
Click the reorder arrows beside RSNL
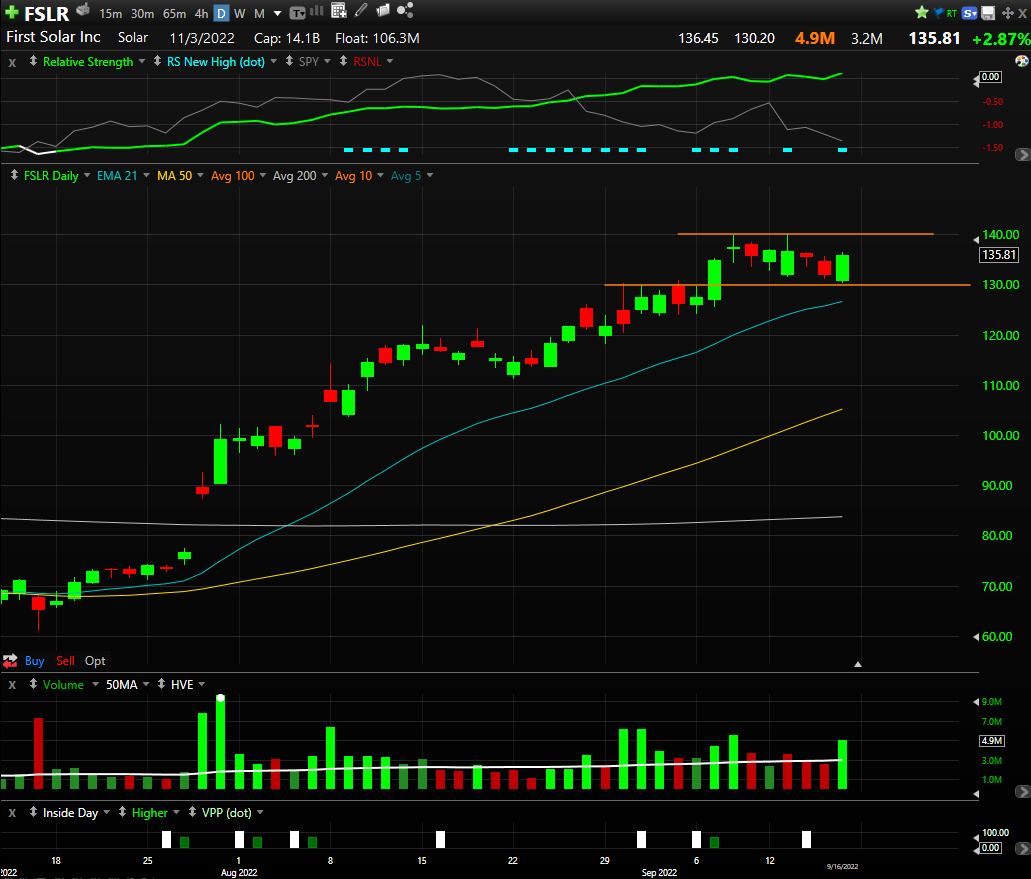(x=343, y=61)
